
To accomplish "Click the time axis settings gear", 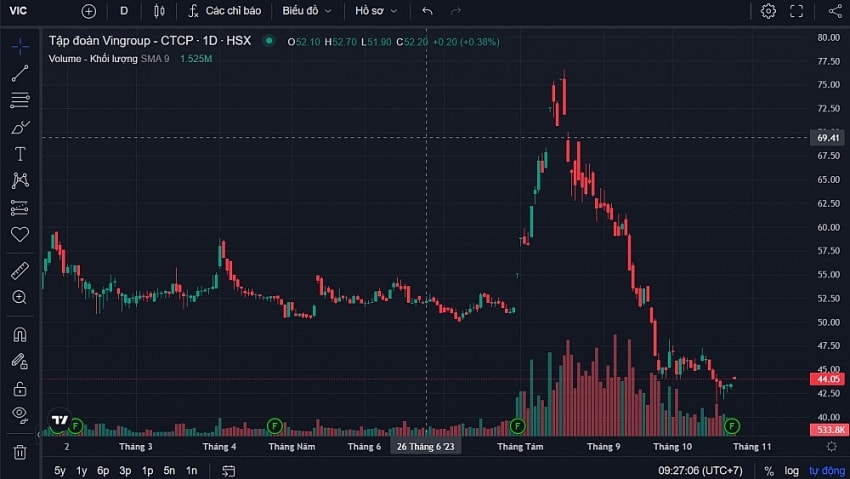I will (x=832, y=446).
